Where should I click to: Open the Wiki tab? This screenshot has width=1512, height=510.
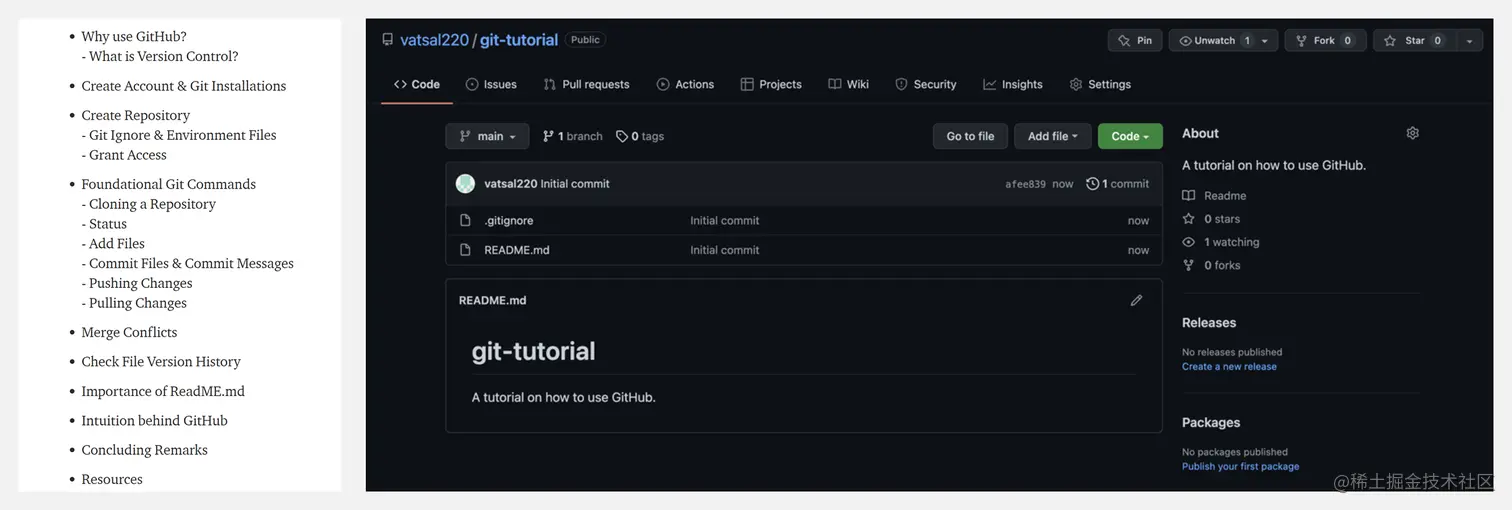coord(848,84)
